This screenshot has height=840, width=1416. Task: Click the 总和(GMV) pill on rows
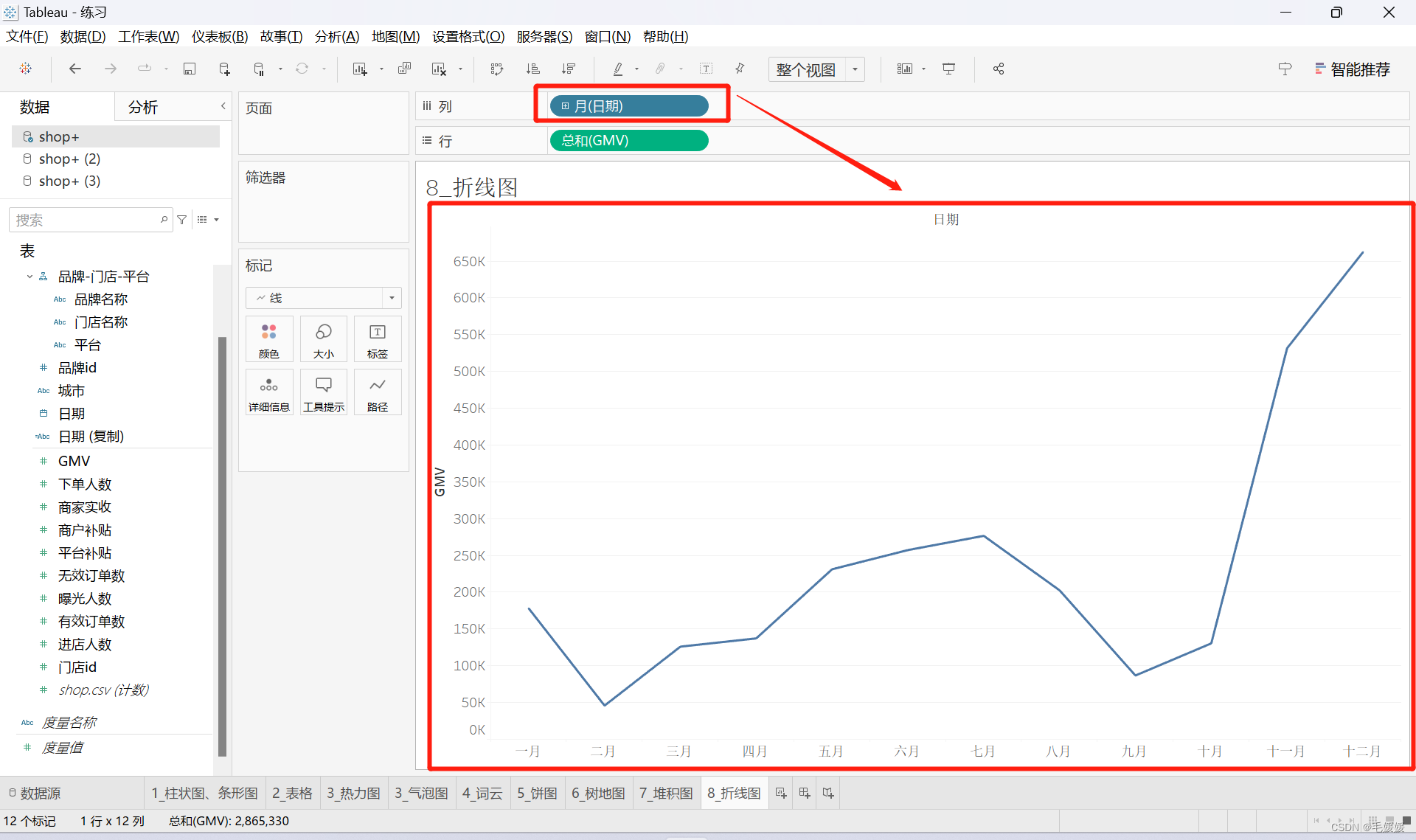click(629, 140)
